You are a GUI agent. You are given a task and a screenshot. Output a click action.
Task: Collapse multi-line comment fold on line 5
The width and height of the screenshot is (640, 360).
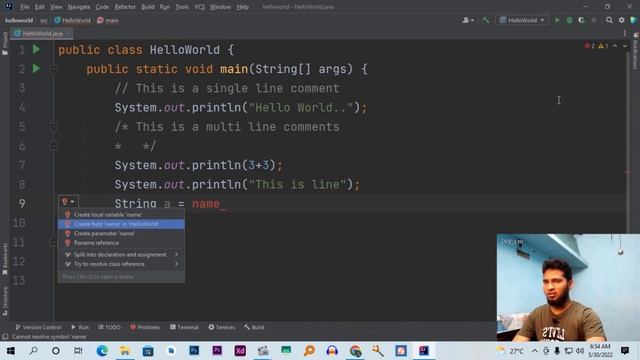(x=53, y=127)
